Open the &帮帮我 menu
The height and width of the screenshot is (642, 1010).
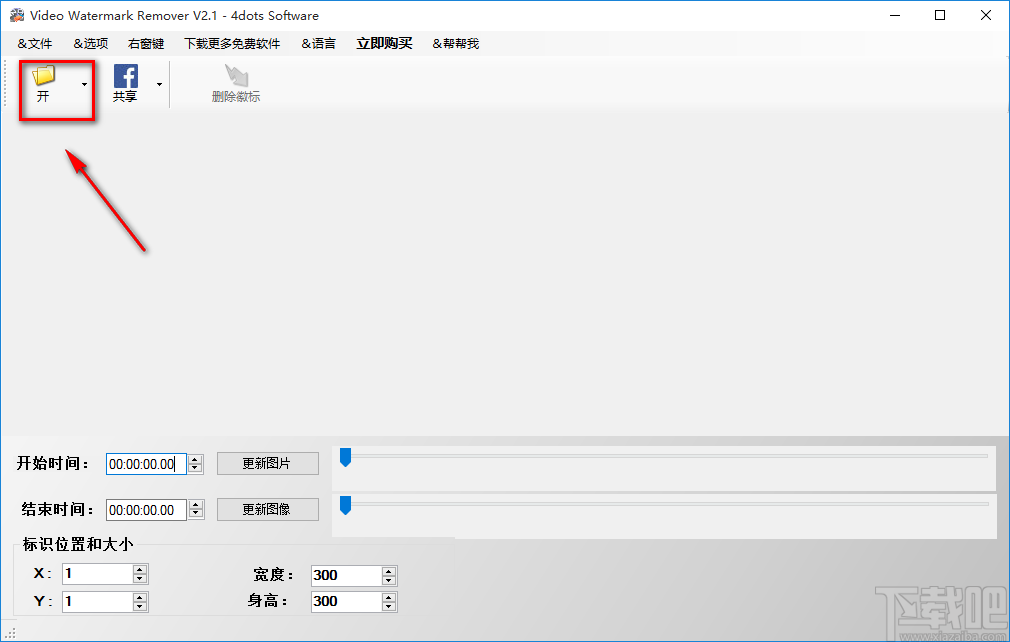[455, 43]
